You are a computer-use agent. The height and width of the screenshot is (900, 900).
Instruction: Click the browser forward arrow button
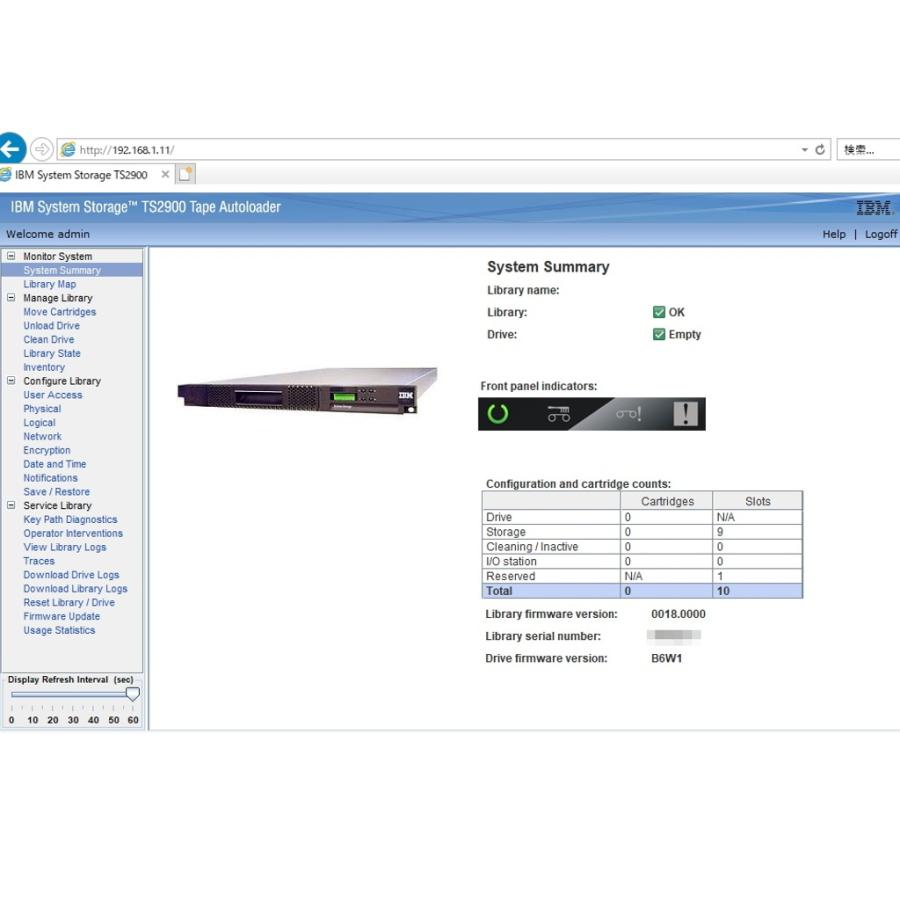click(x=42, y=150)
